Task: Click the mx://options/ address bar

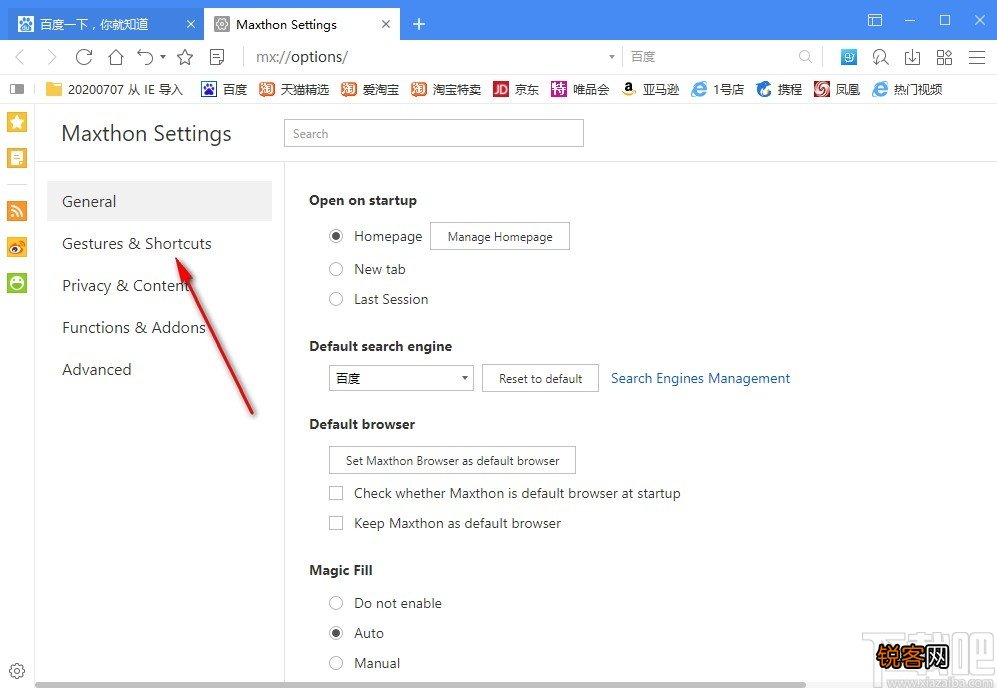Action: [426, 57]
